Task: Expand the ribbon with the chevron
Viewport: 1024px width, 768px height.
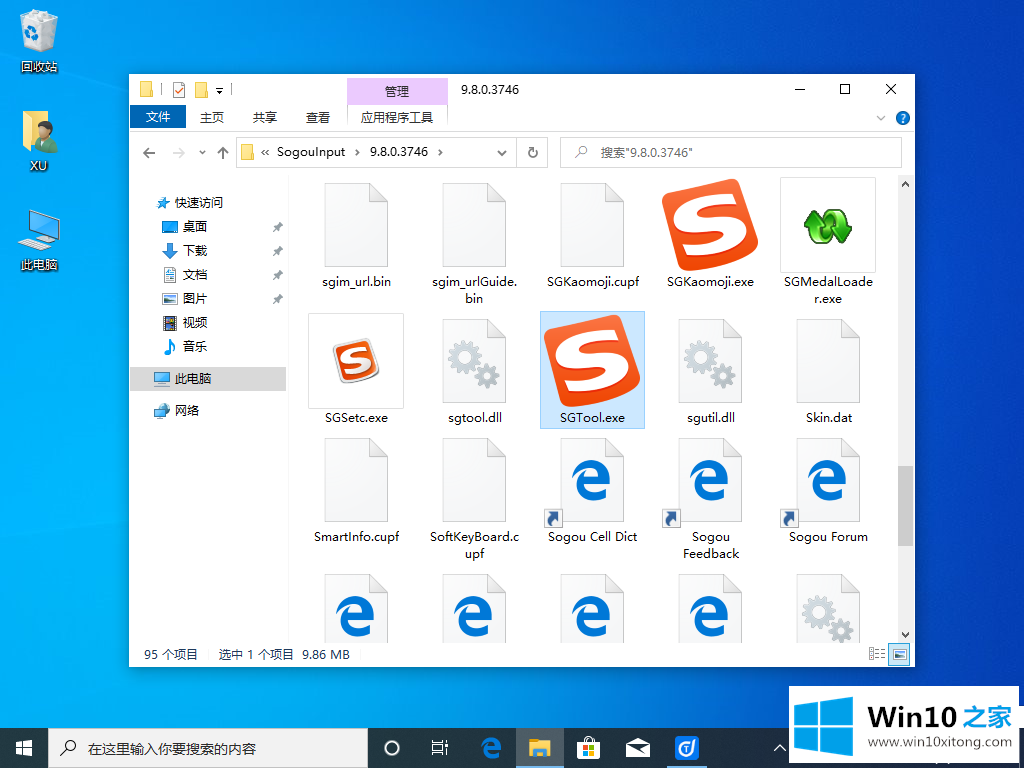Action: click(x=880, y=118)
